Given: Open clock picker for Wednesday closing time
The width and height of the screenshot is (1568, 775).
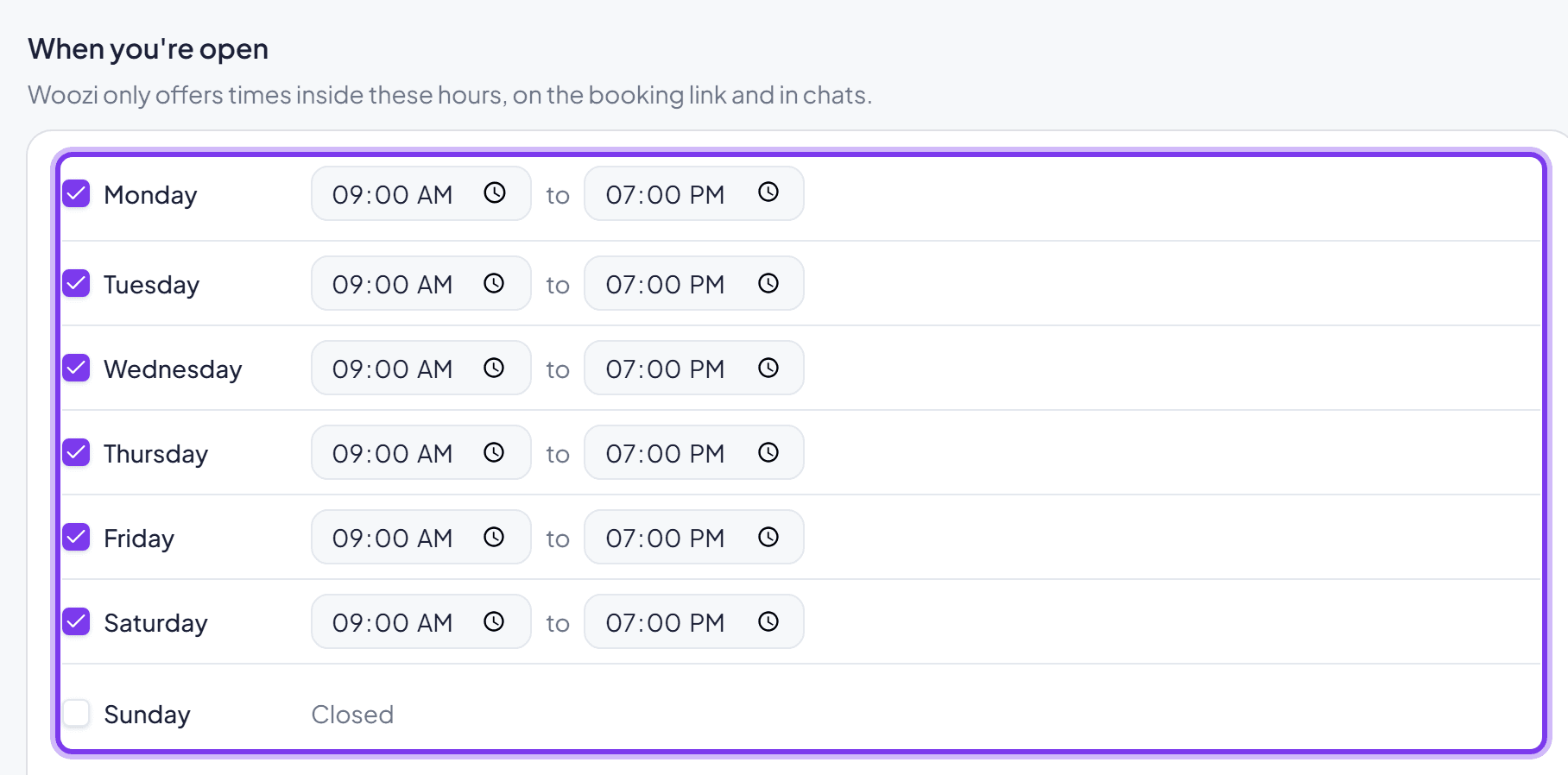Looking at the screenshot, I should pos(768,368).
